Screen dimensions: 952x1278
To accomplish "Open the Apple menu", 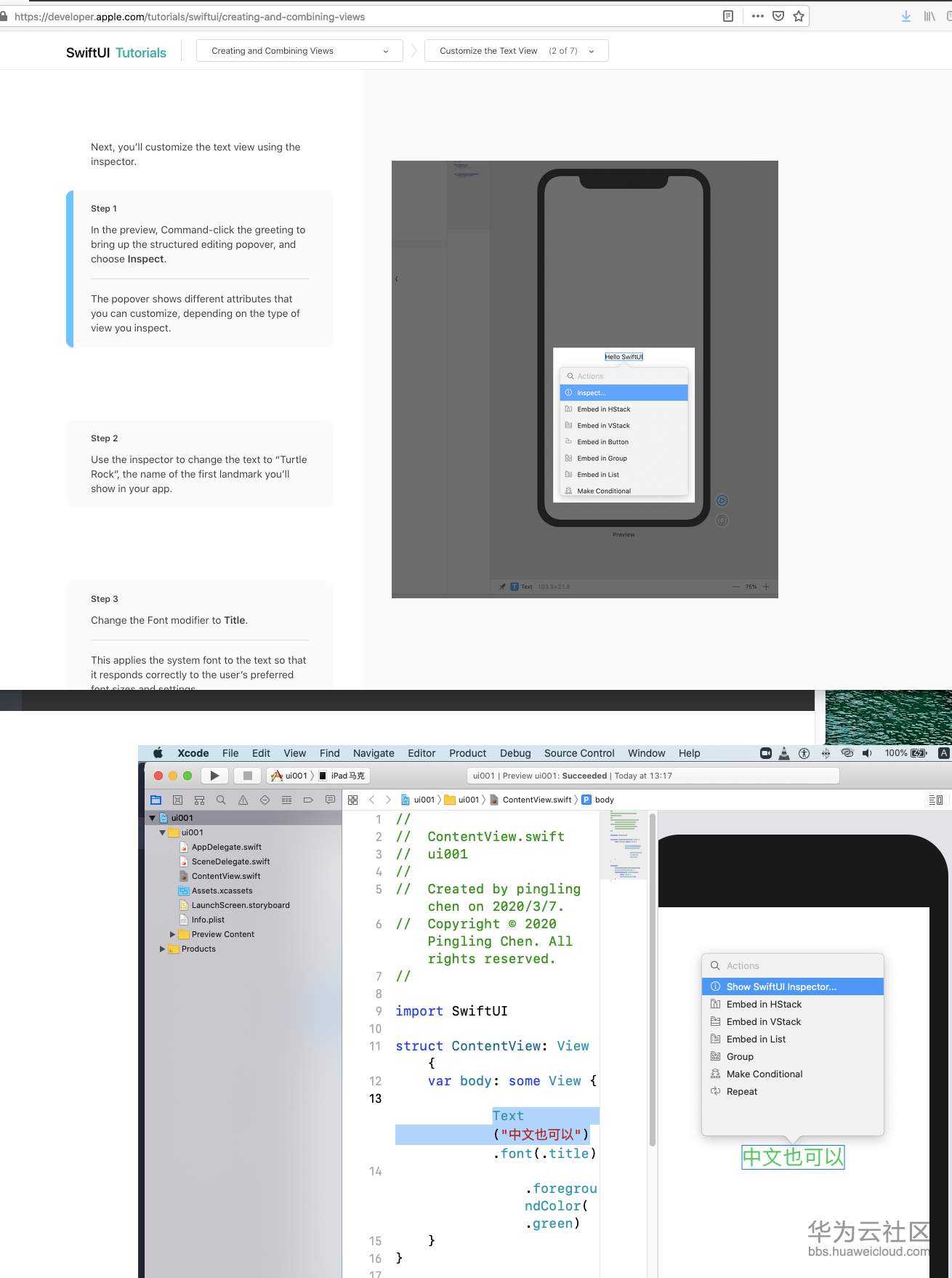I will (158, 753).
